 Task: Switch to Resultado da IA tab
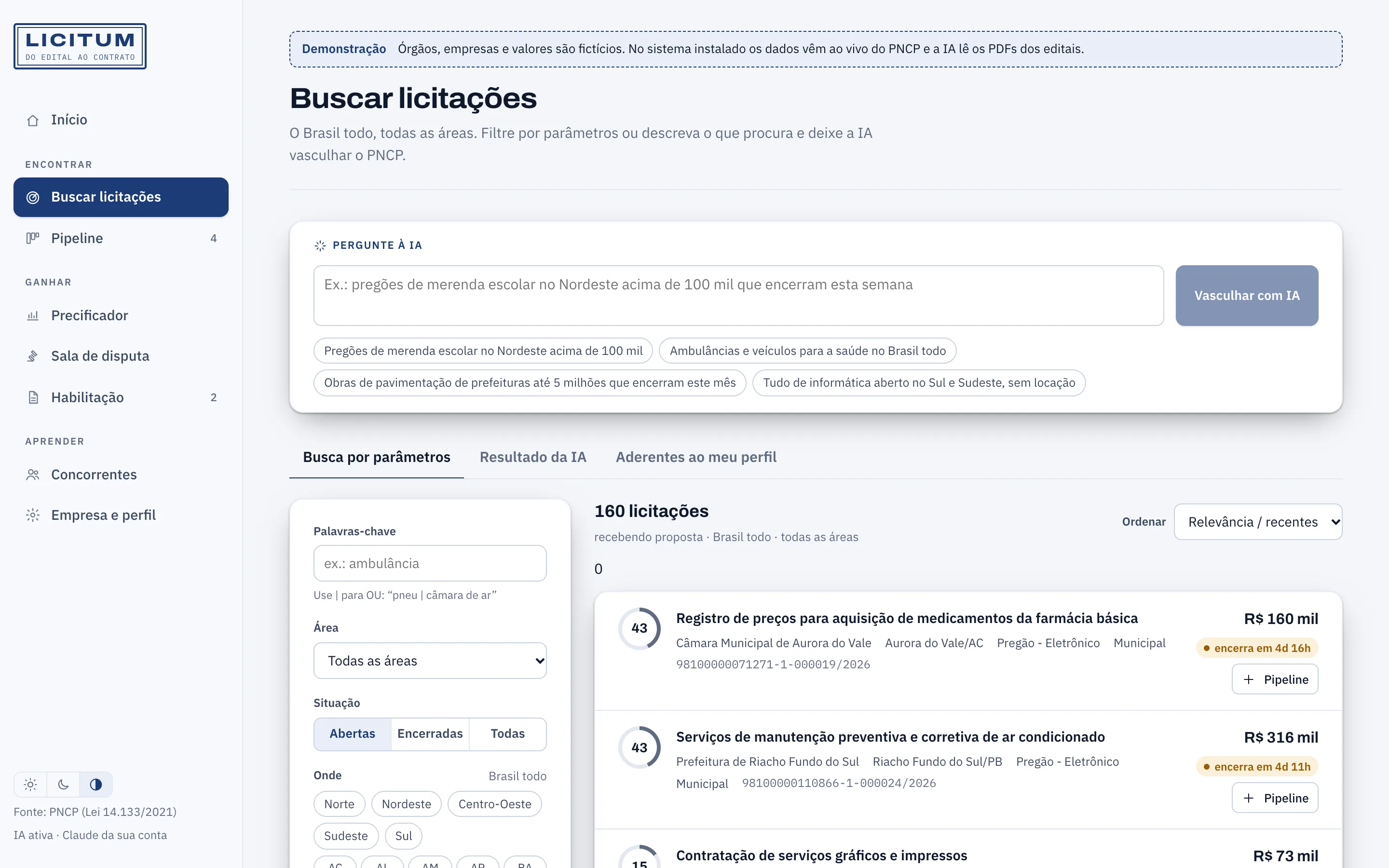533,457
